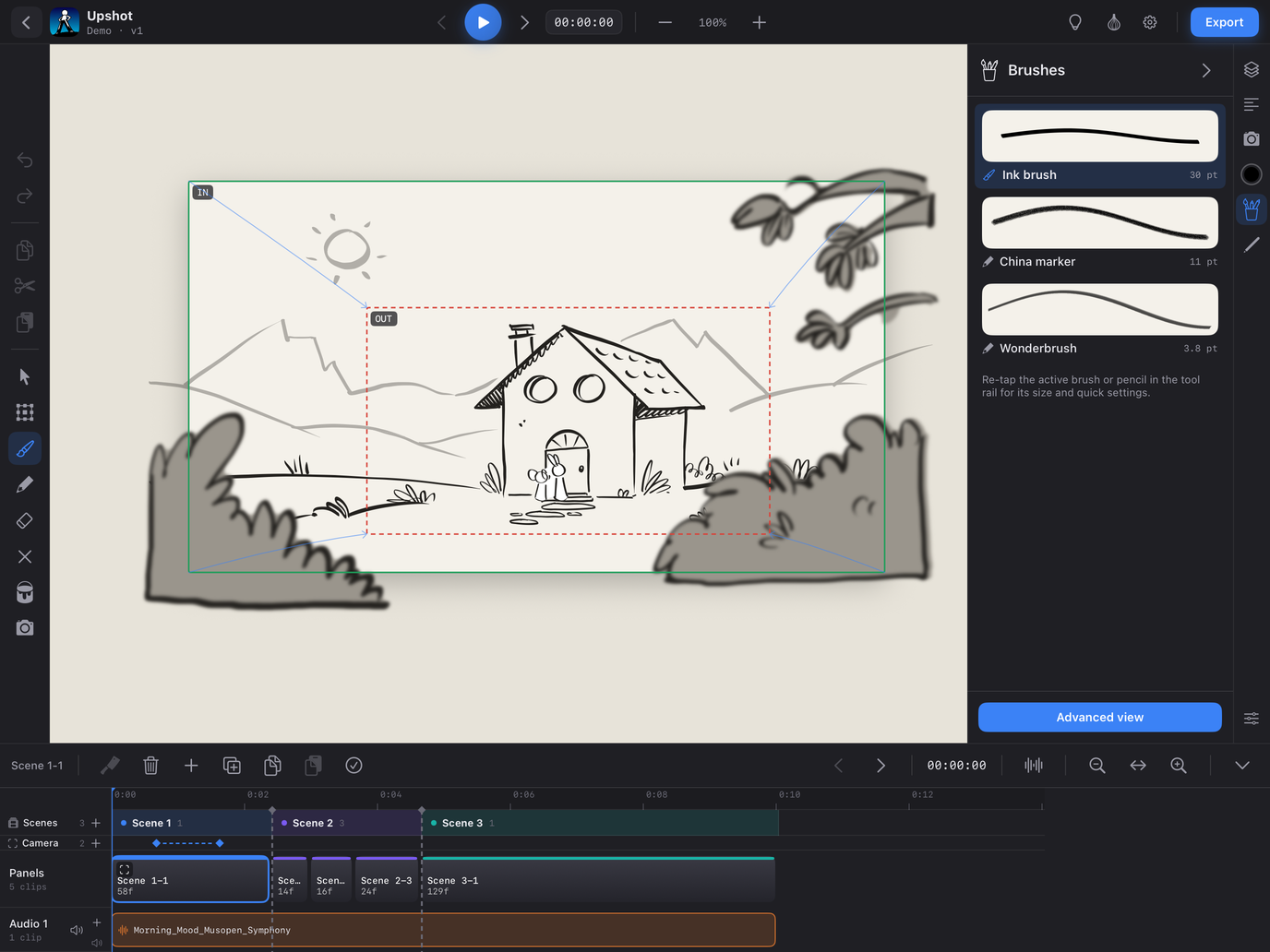The height and width of the screenshot is (952, 1270).
Task: Select the Scene 3 header in timeline
Action: click(600, 823)
